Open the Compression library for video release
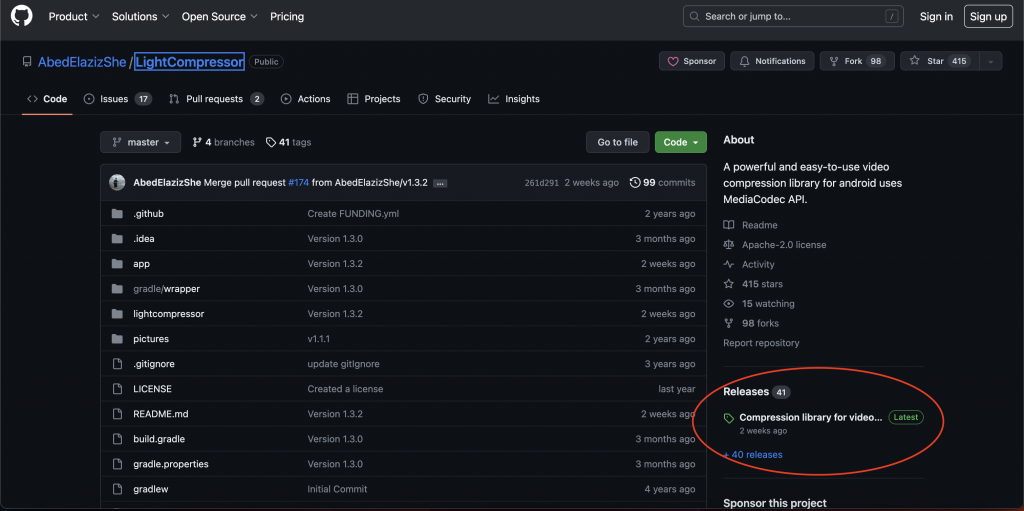The height and width of the screenshot is (511, 1024). tap(810, 418)
